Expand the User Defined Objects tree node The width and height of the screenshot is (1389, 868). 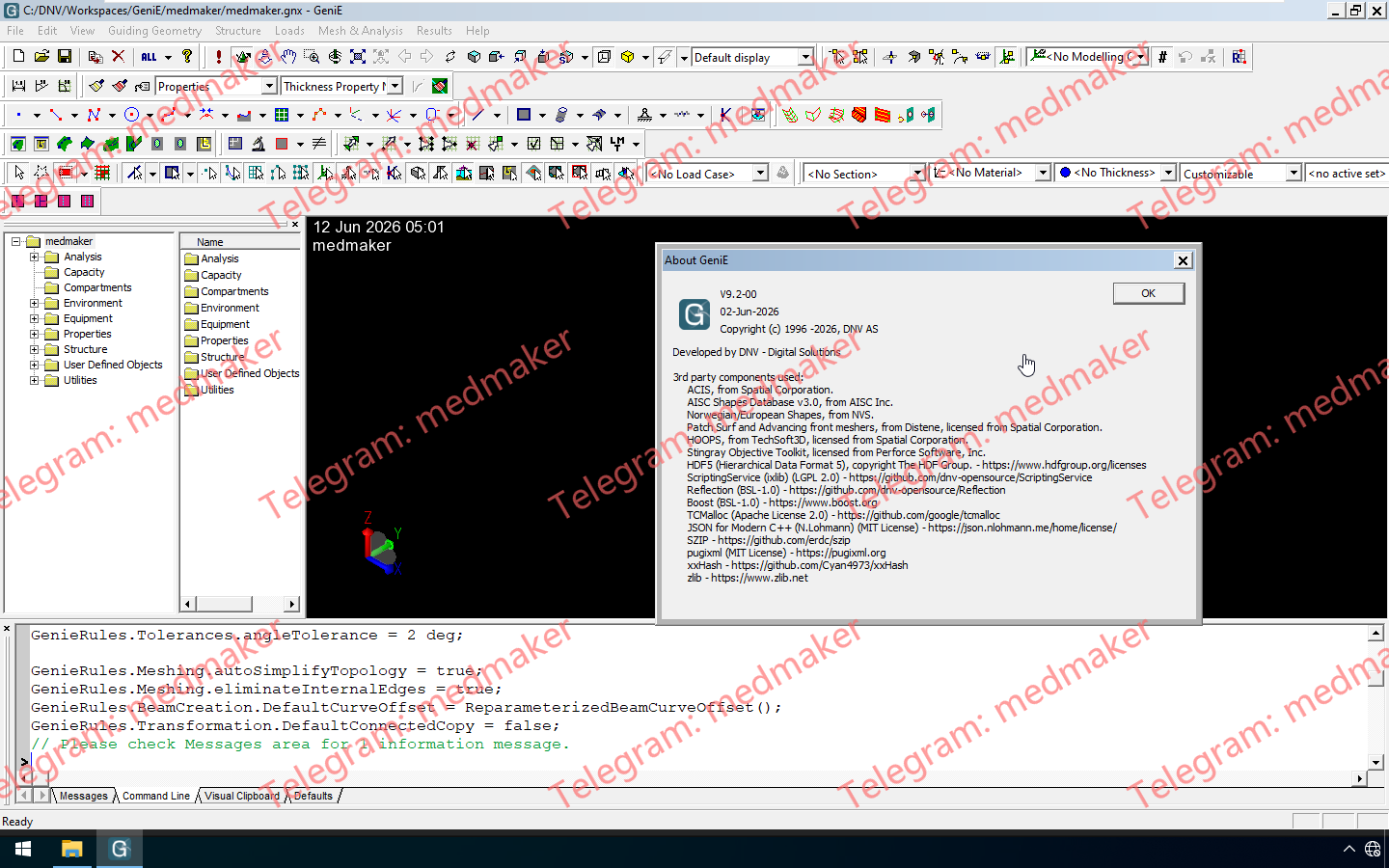[35, 365]
